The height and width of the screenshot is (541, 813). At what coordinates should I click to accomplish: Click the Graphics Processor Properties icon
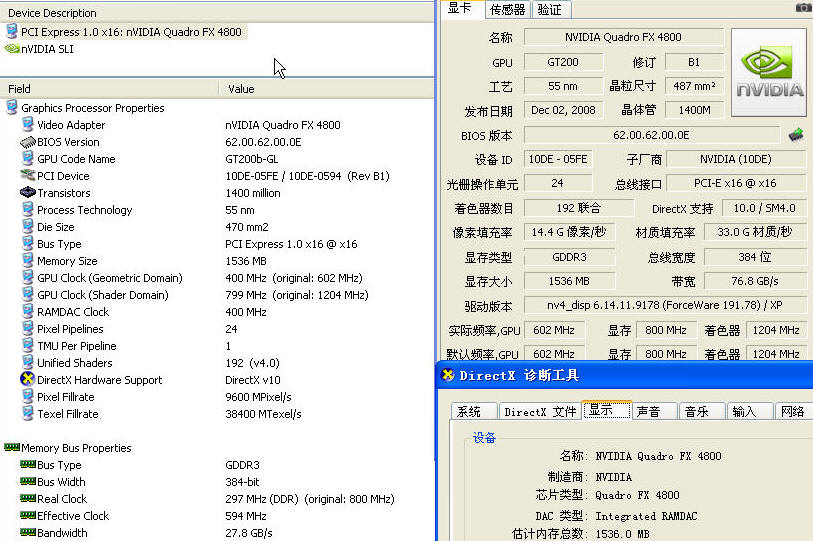[x=12, y=107]
